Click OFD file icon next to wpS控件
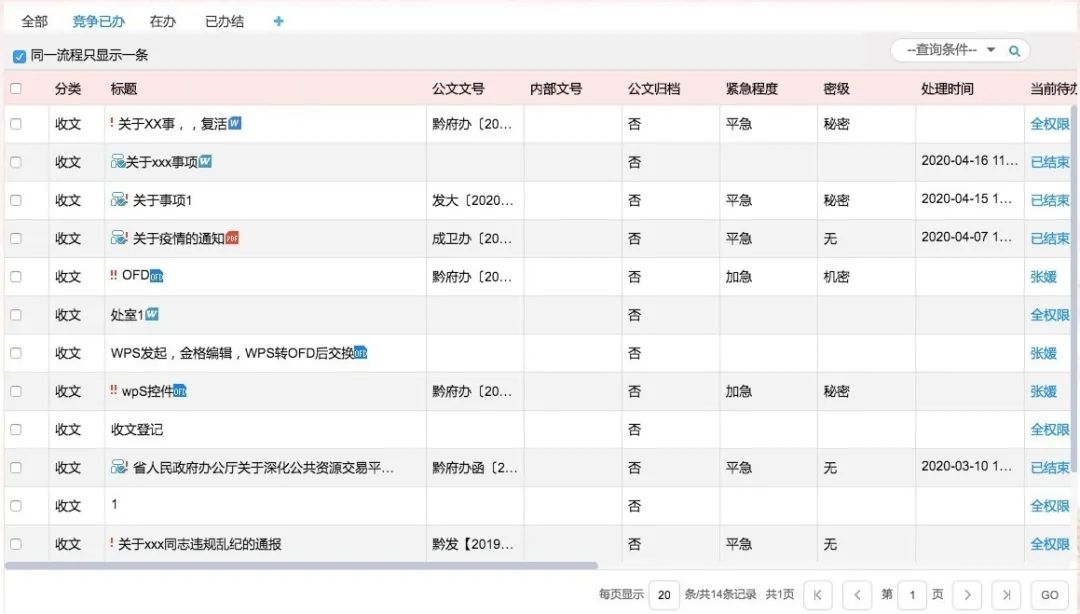The height and width of the screenshot is (614, 1080). pos(180,391)
